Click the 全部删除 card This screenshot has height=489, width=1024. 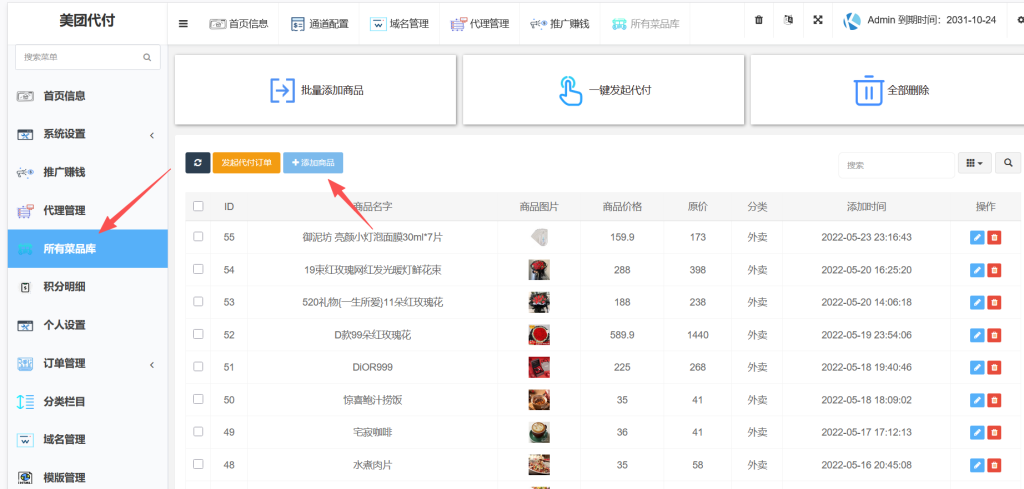pos(888,90)
